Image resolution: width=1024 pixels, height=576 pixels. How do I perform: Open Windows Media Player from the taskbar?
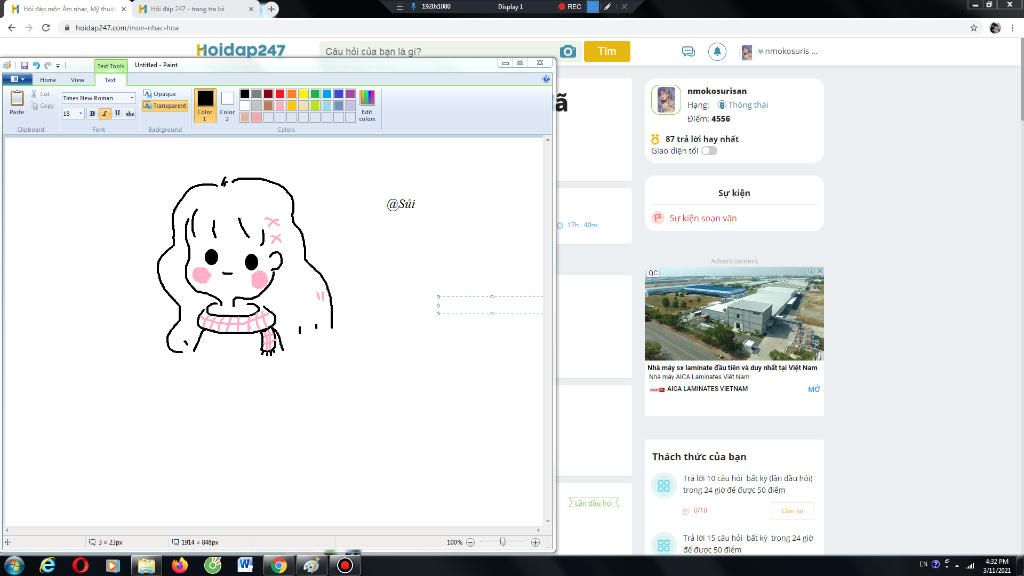coord(113,565)
